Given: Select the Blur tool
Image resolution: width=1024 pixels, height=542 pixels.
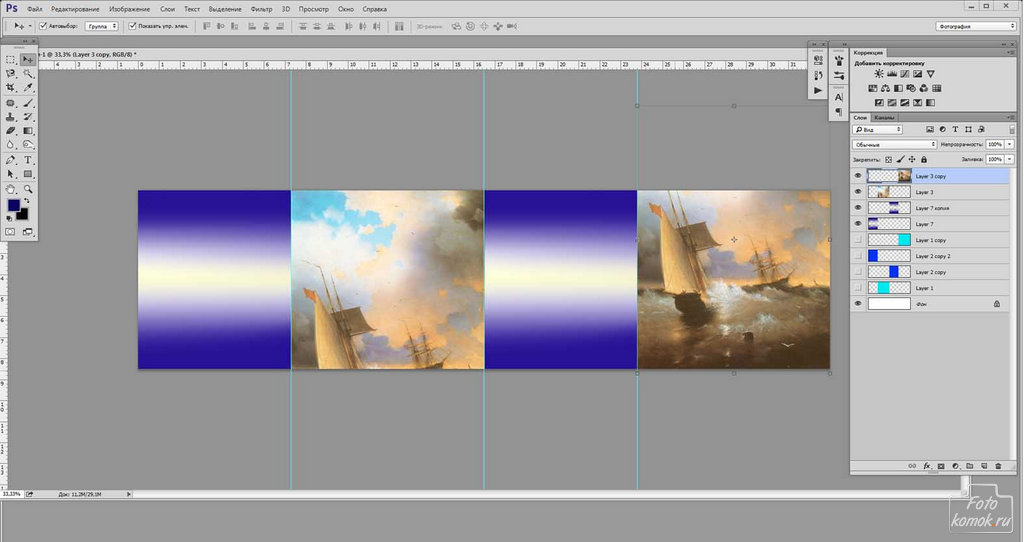Looking at the screenshot, I should (x=10, y=144).
